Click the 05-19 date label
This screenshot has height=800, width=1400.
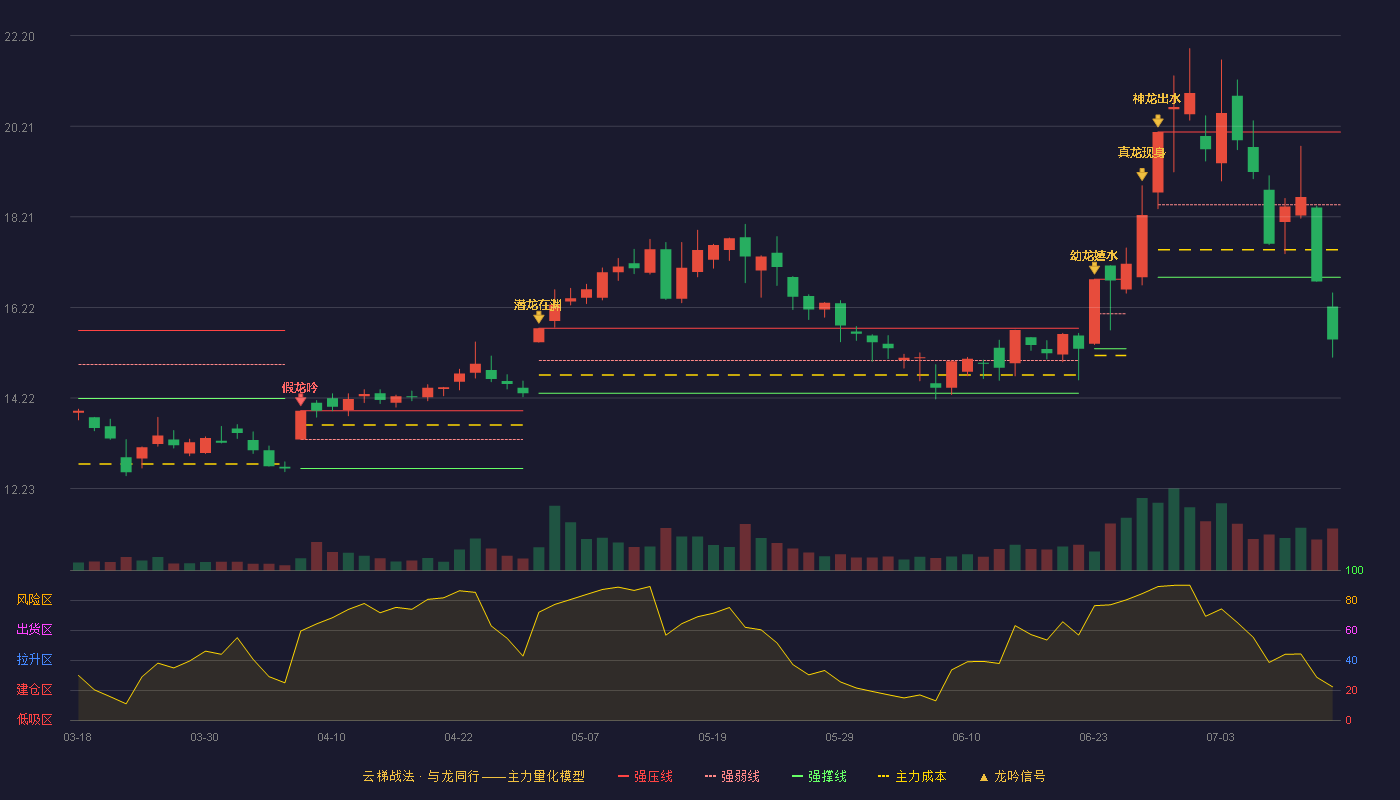coord(712,737)
